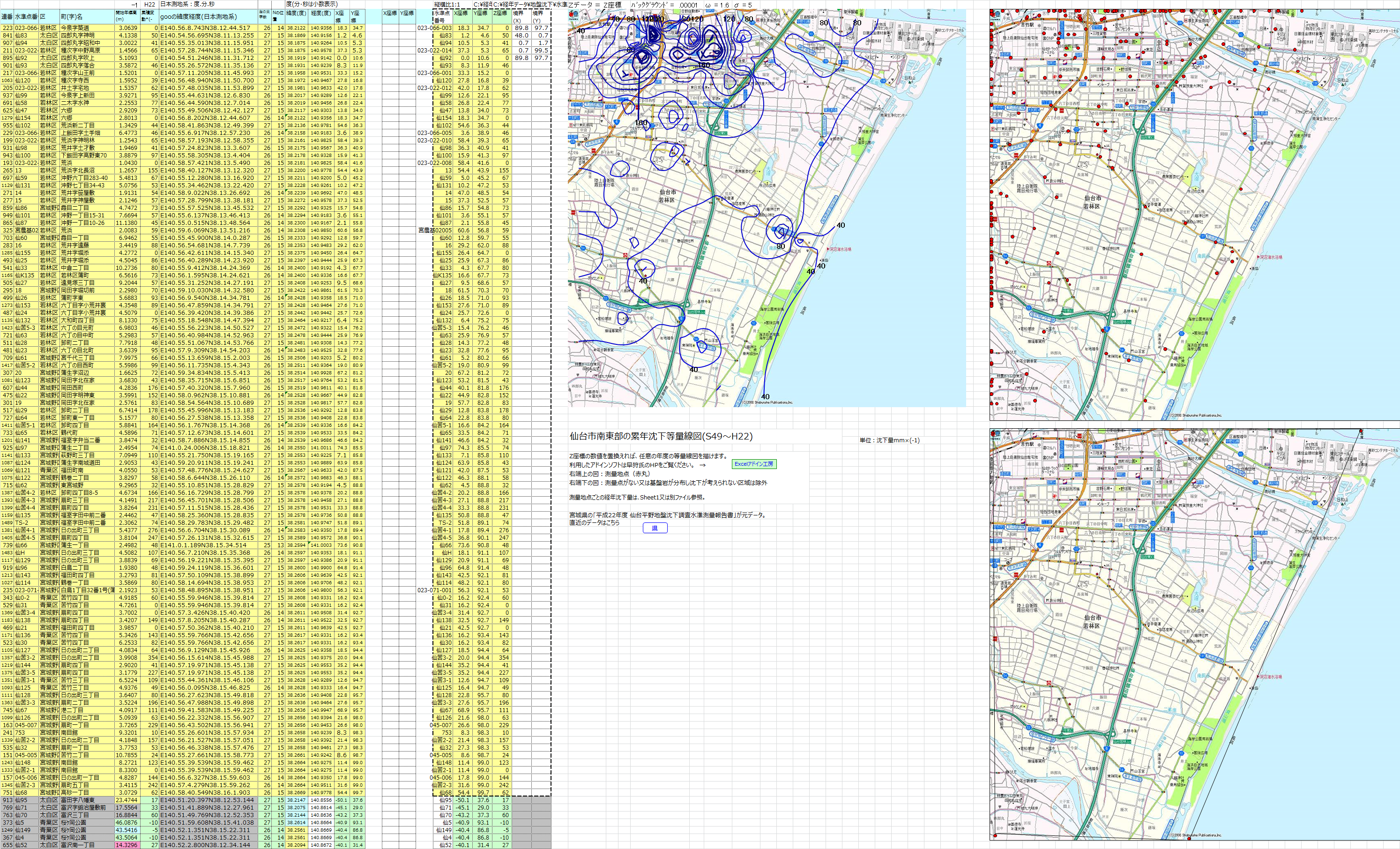The image size is (1400, 849).
Task: Select cell 下飯田字高野東70
Action: (x=86, y=155)
